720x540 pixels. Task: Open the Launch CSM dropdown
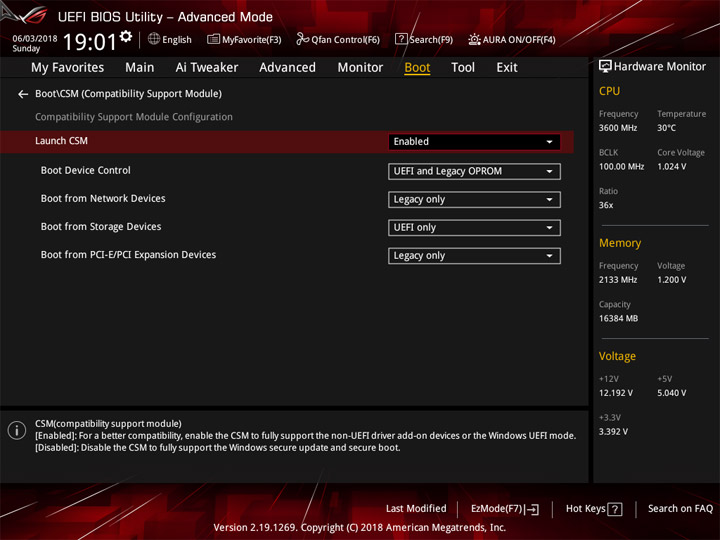click(474, 142)
